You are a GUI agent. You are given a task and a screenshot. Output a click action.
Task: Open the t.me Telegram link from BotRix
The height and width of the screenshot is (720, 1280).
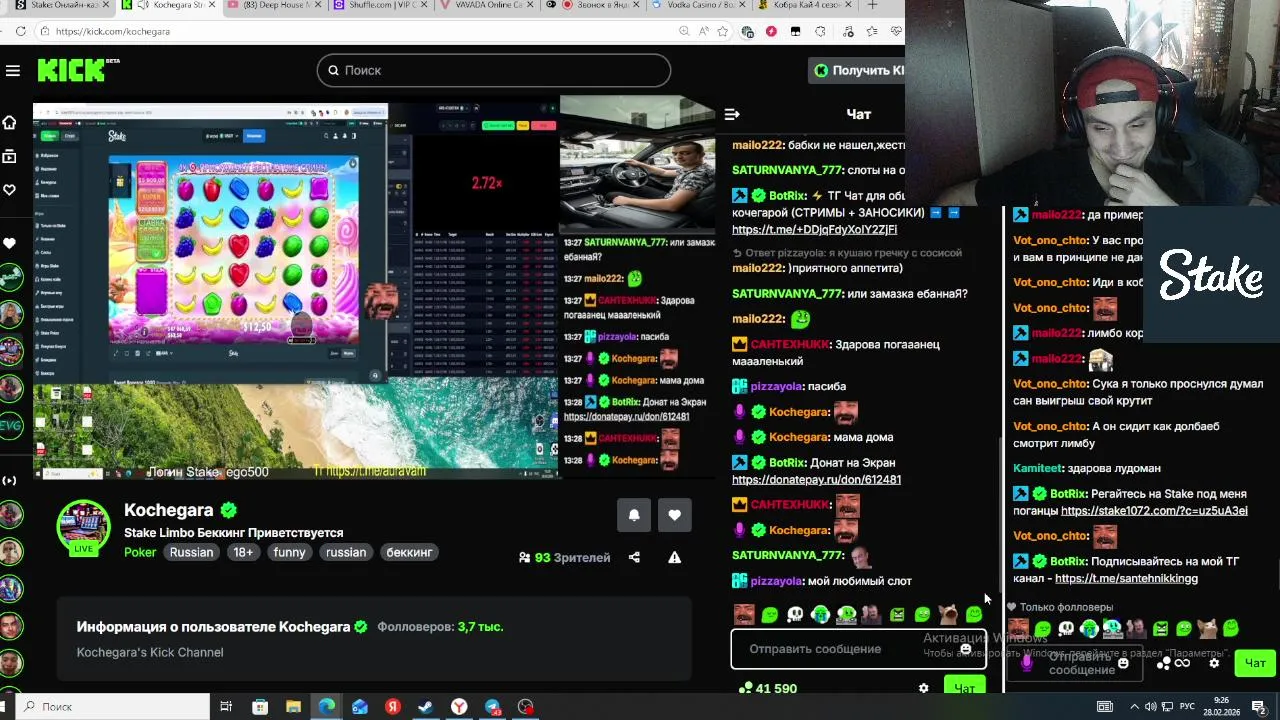[814, 230]
